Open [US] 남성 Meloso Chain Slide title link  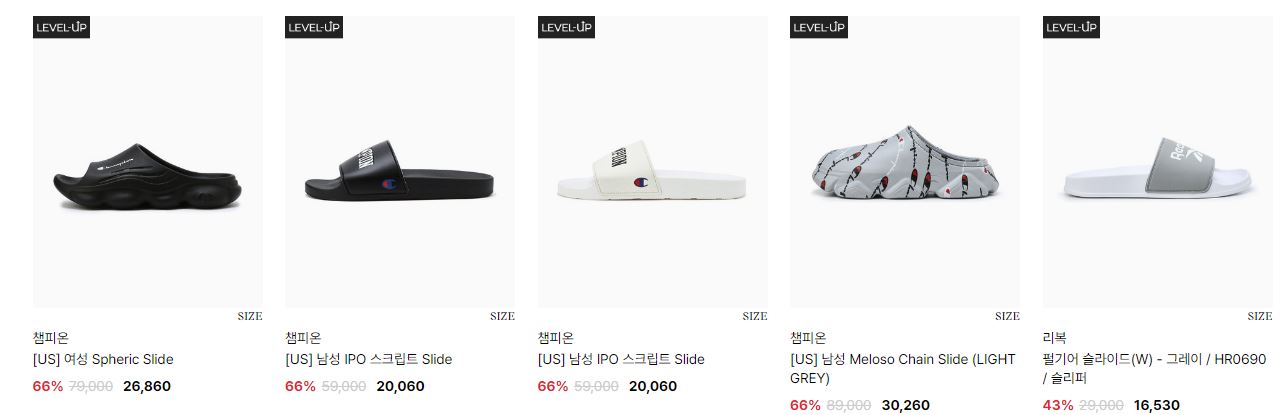pos(903,369)
